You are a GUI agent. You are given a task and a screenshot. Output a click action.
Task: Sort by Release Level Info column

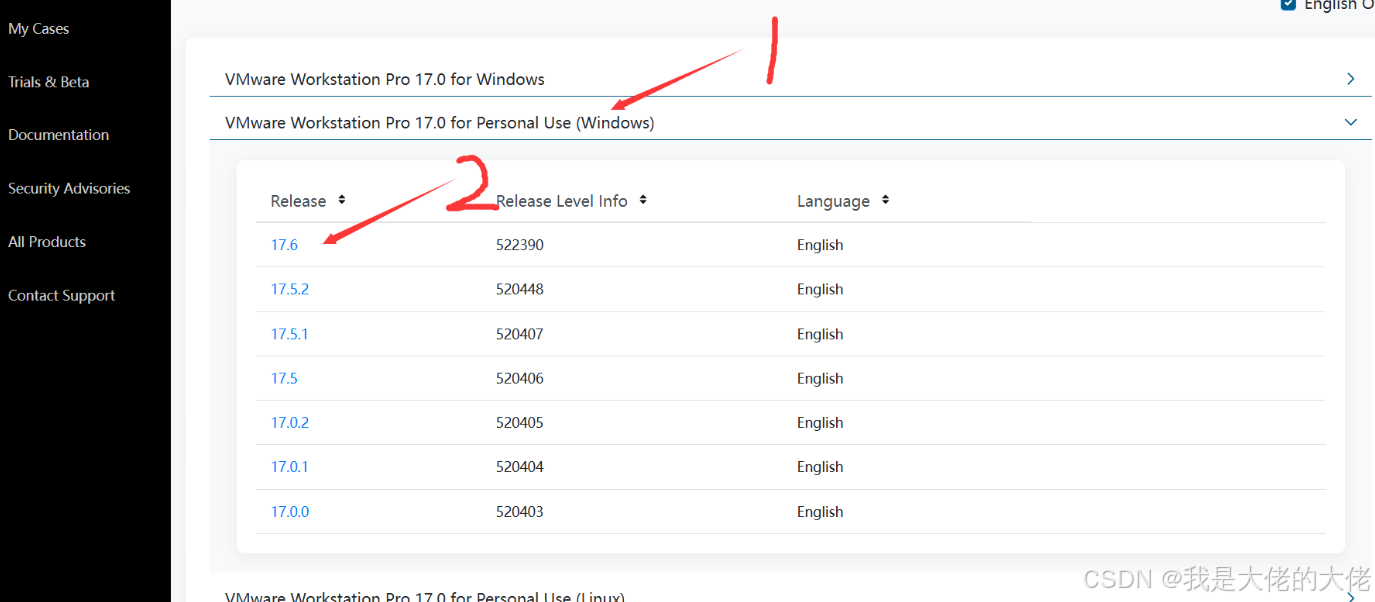click(x=642, y=200)
